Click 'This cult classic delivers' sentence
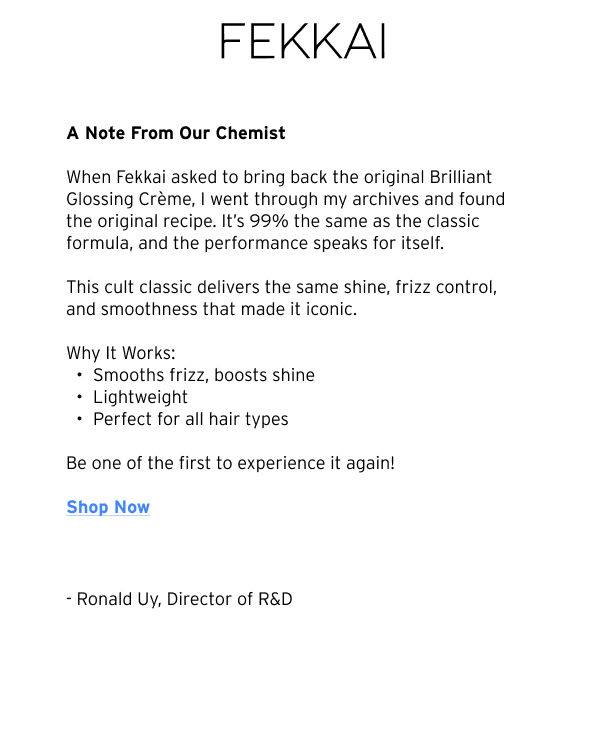The height and width of the screenshot is (732, 600). pos(163,287)
